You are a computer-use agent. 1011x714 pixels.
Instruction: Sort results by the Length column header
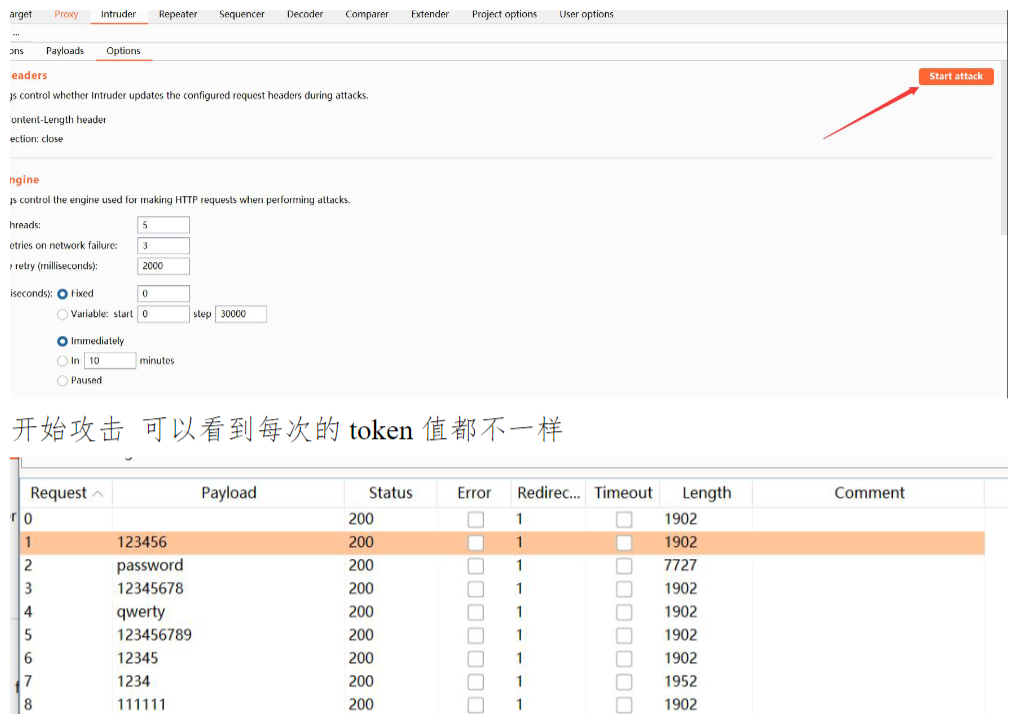point(706,493)
